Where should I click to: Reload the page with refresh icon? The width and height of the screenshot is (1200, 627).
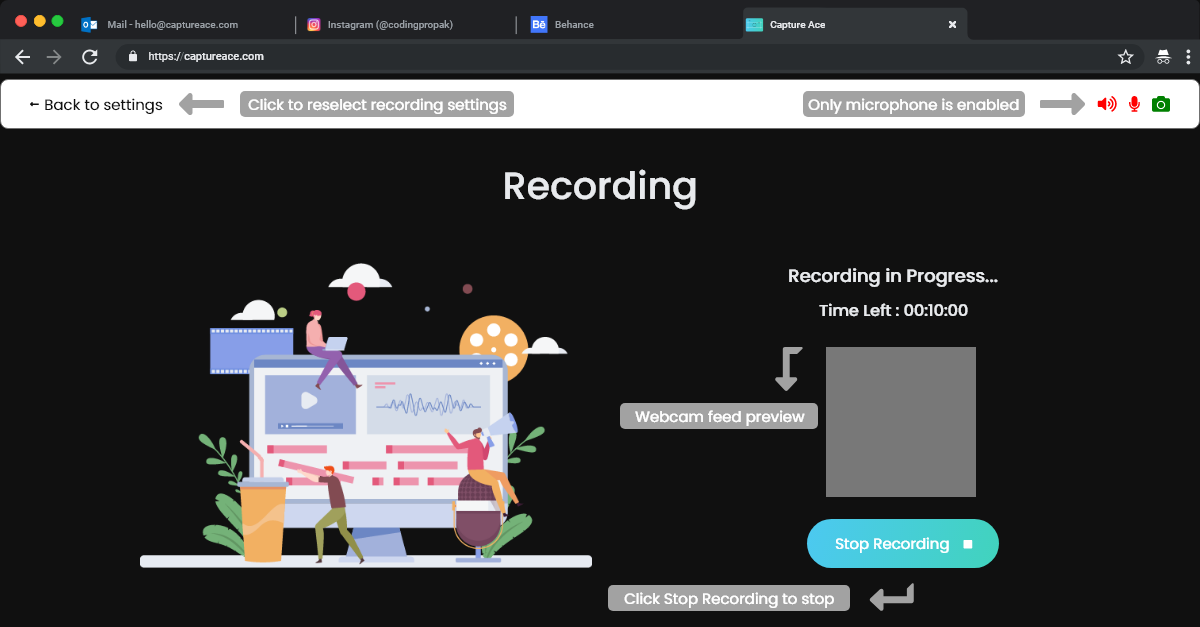pos(89,57)
